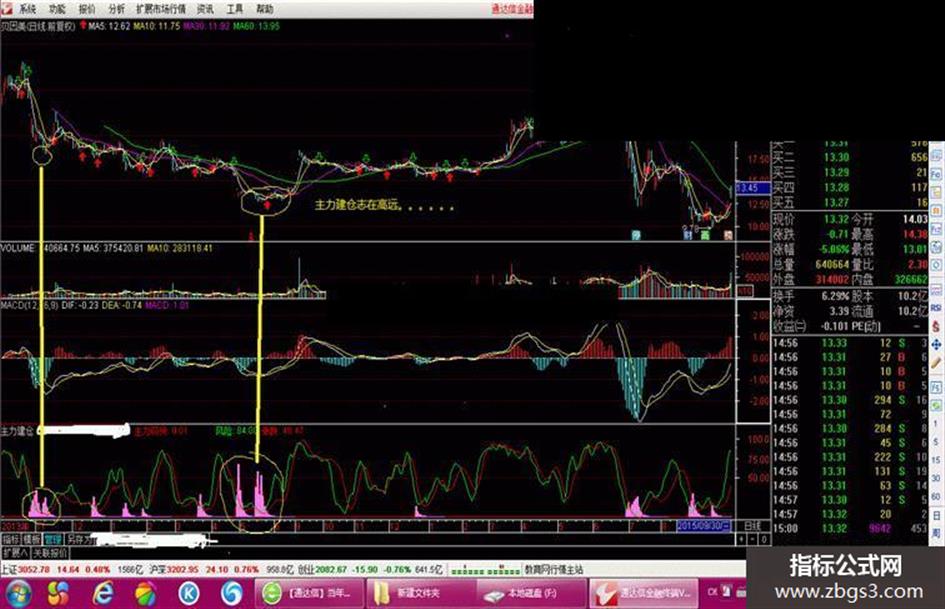Switch to 通达信金融终端 taskbar window
Screen dimensions: 945x609
coord(643,593)
